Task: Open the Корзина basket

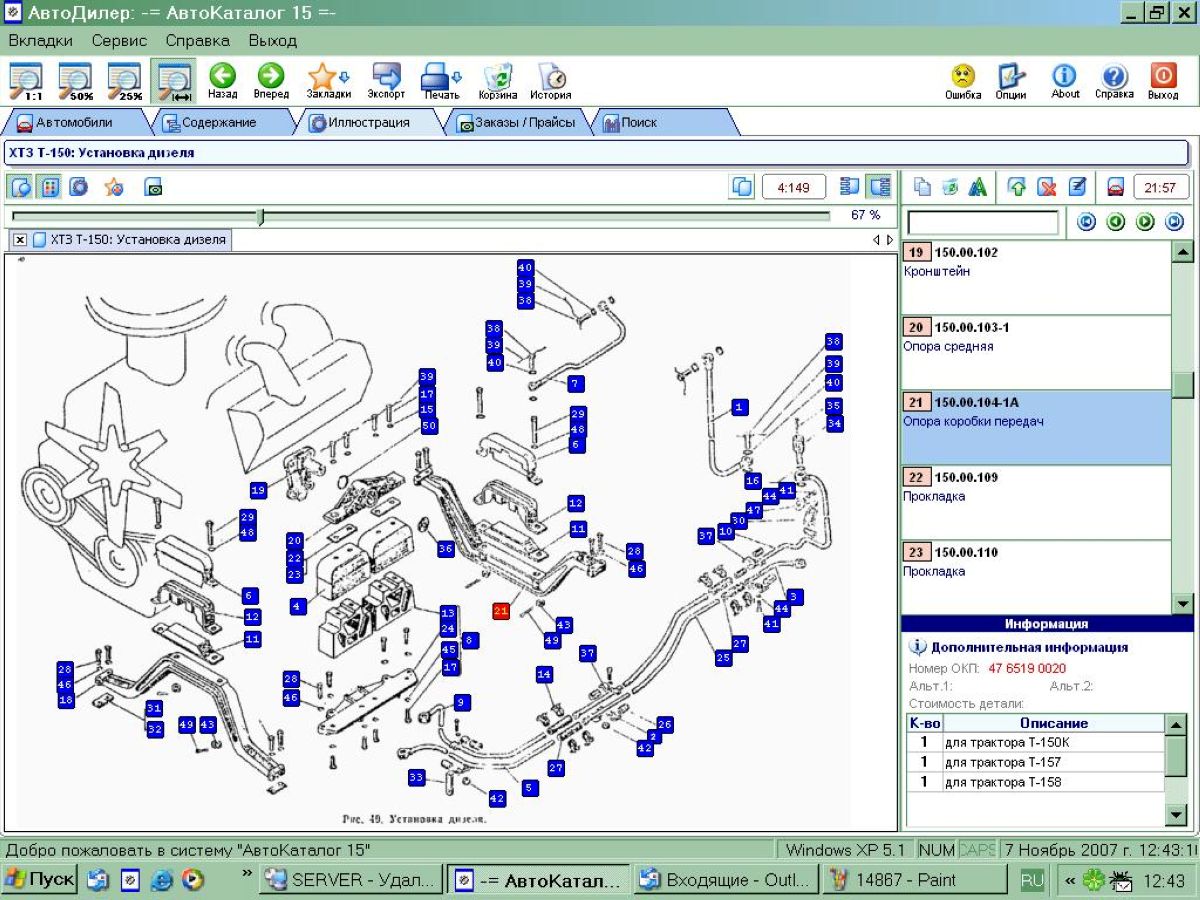Action: point(497,78)
